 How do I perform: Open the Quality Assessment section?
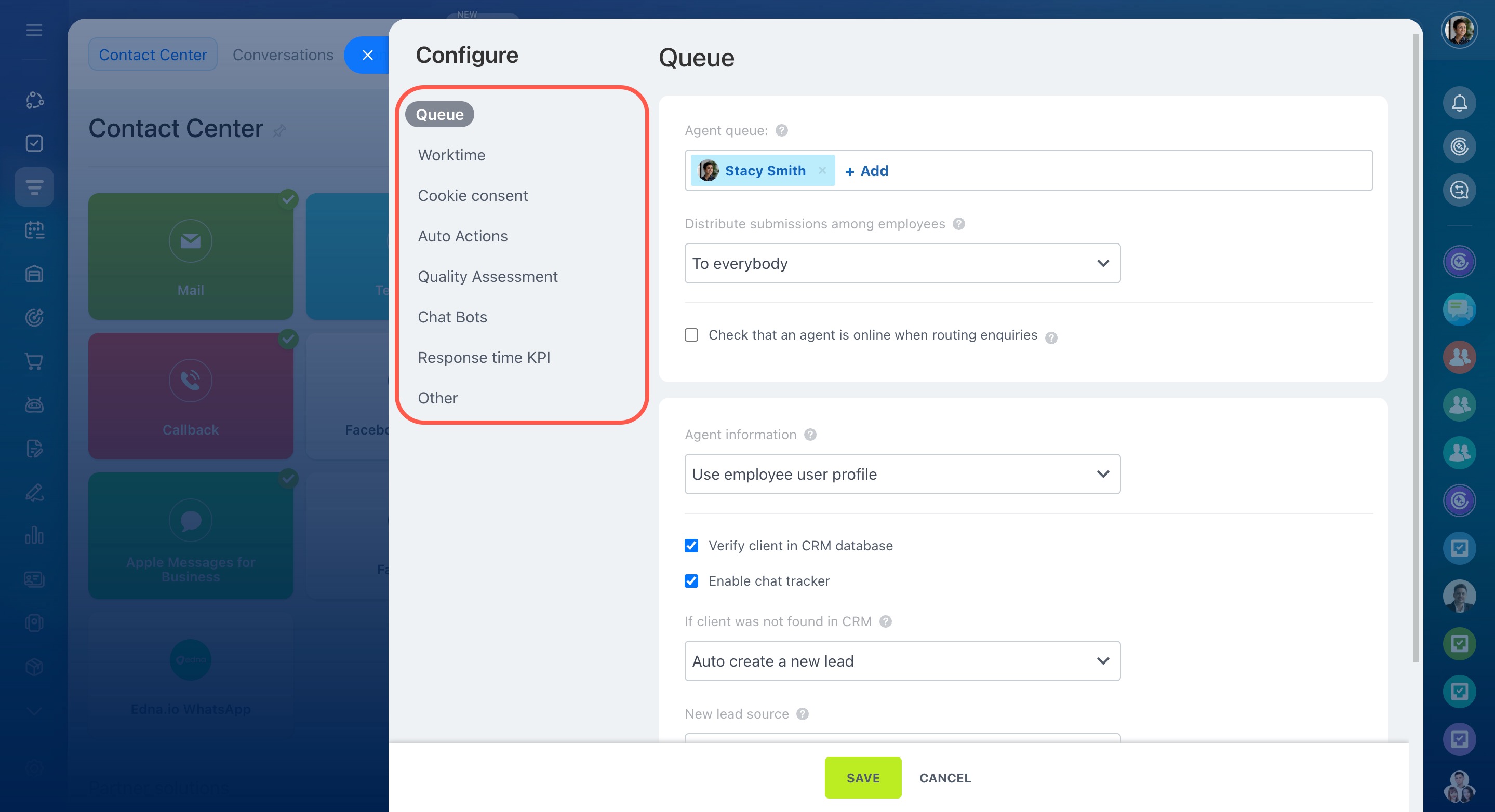[487, 277]
